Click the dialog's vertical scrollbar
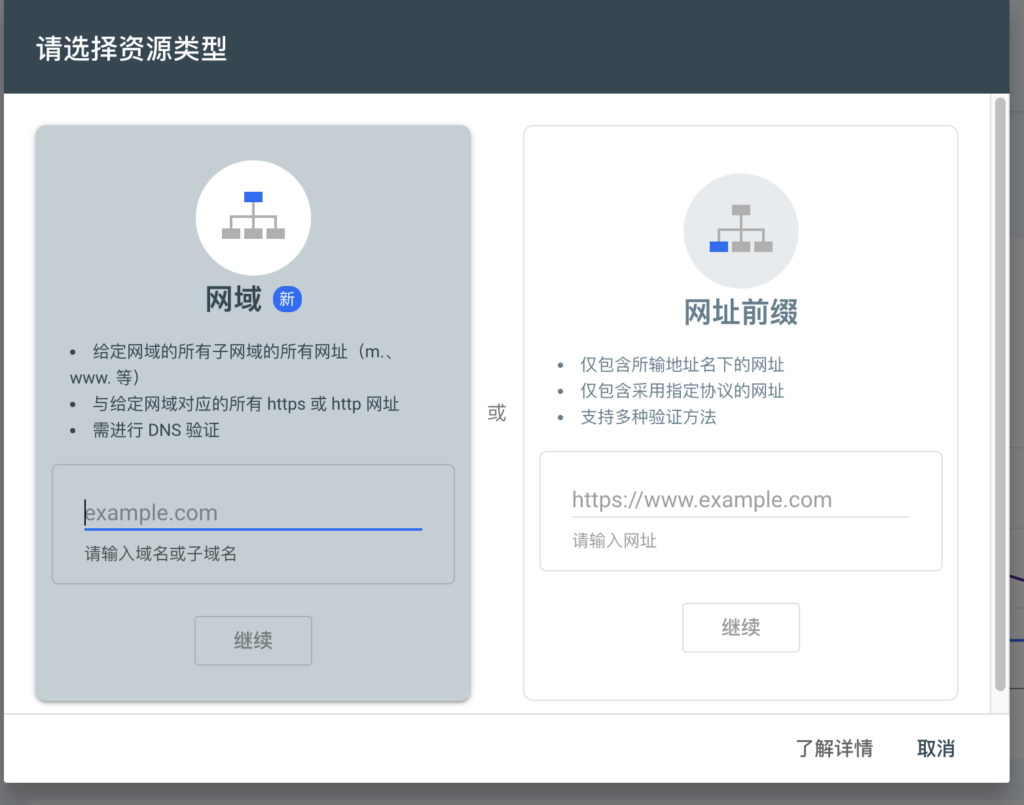Screen dimensions: 1024x805 pyautogui.click(x=1000, y=394)
